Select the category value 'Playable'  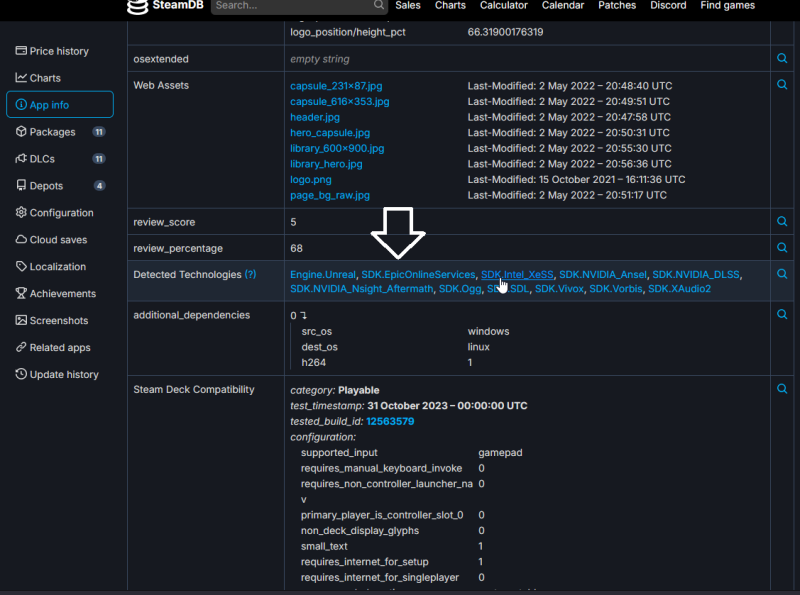[x=359, y=390]
